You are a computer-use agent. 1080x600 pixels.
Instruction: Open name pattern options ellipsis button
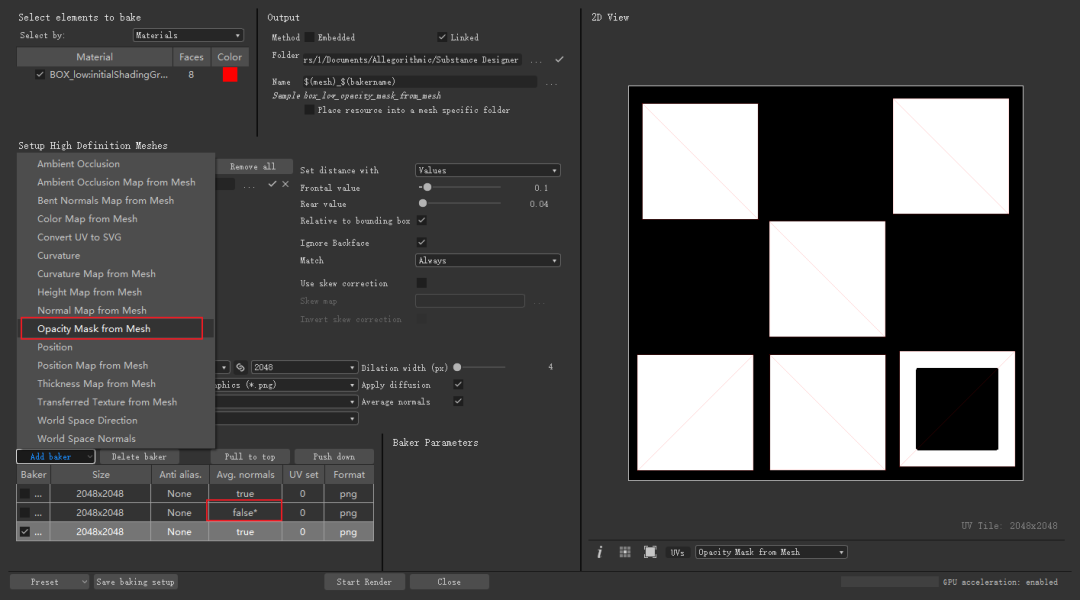point(551,83)
